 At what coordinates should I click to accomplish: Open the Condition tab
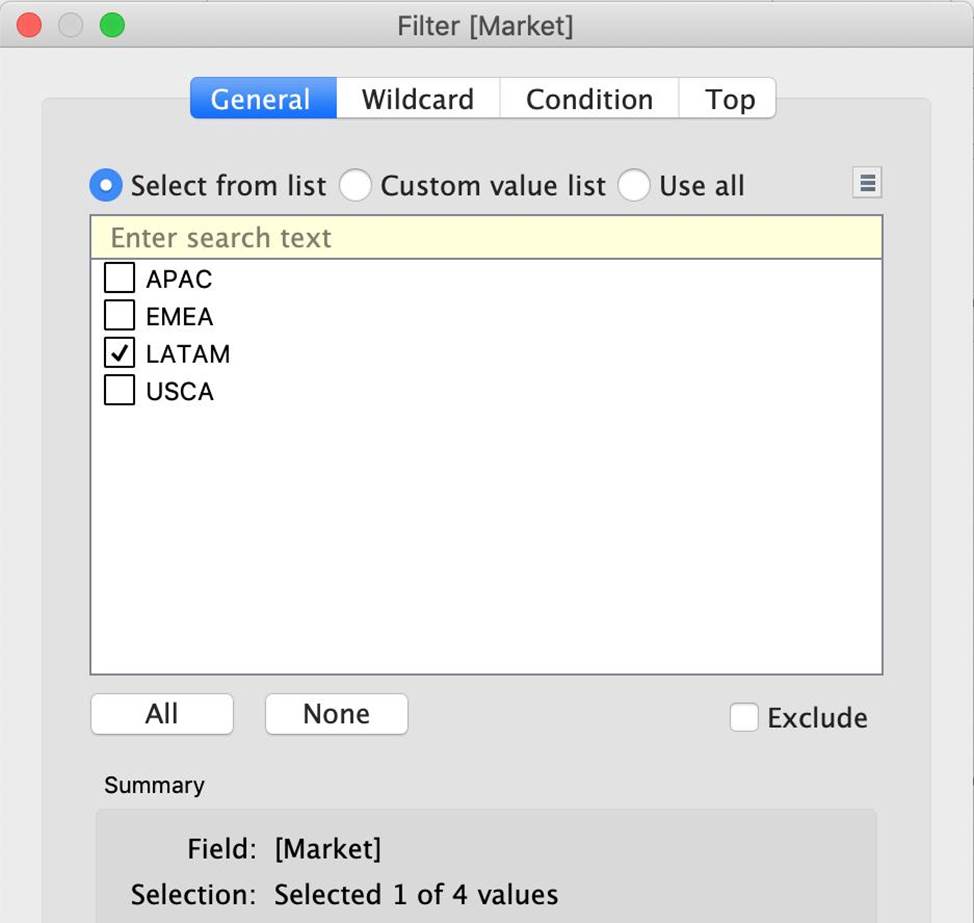tap(589, 99)
